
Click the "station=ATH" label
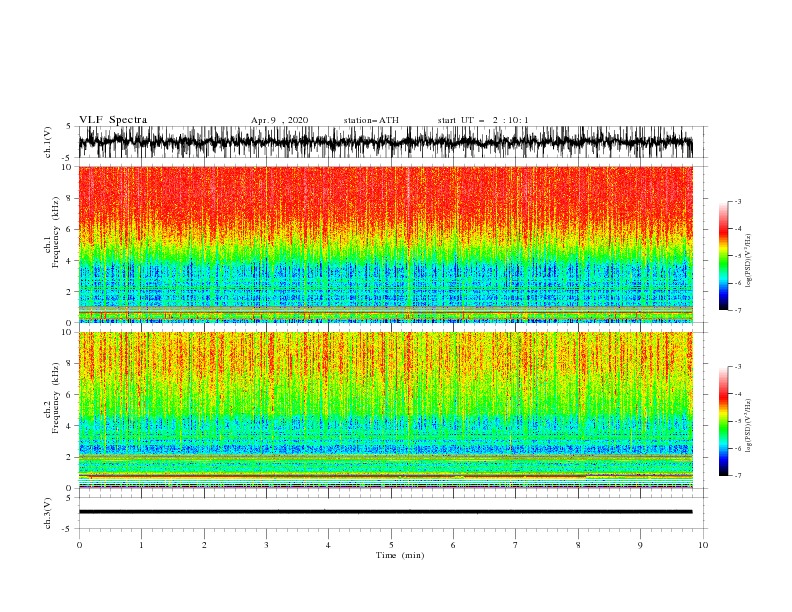point(371,120)
